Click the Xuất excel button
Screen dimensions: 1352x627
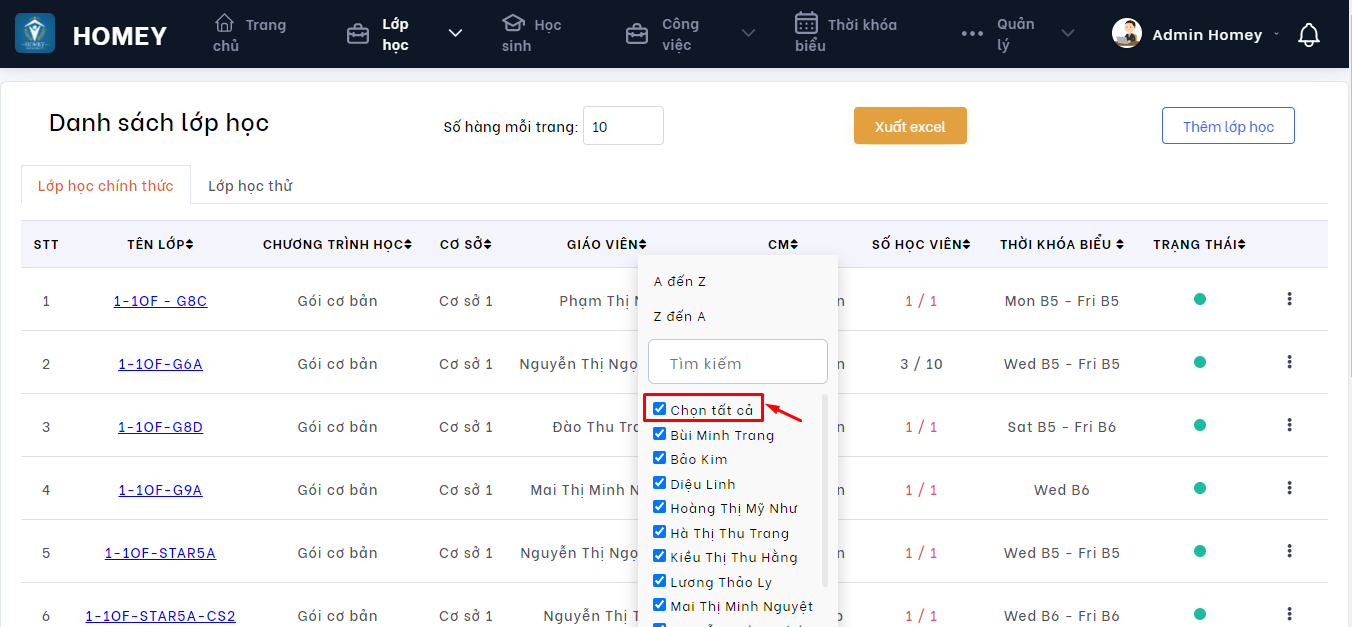(910, 126)
